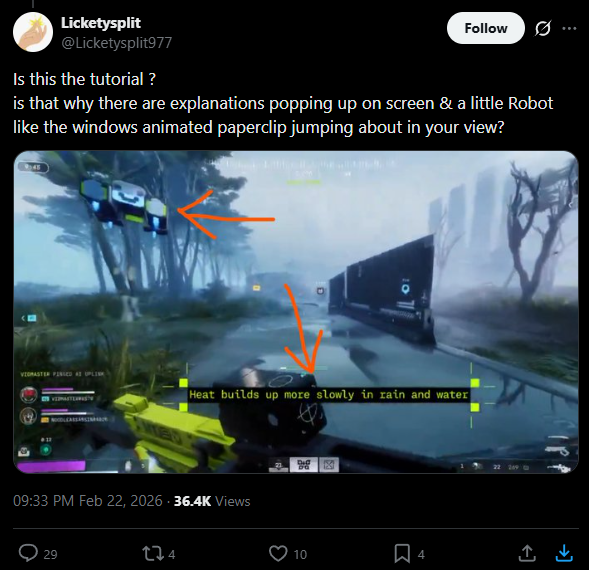Viewport: 589px width, 570px height.
Task: Click the 'Heat builds up more slowly' caption
Action: (x=328, y=395)
